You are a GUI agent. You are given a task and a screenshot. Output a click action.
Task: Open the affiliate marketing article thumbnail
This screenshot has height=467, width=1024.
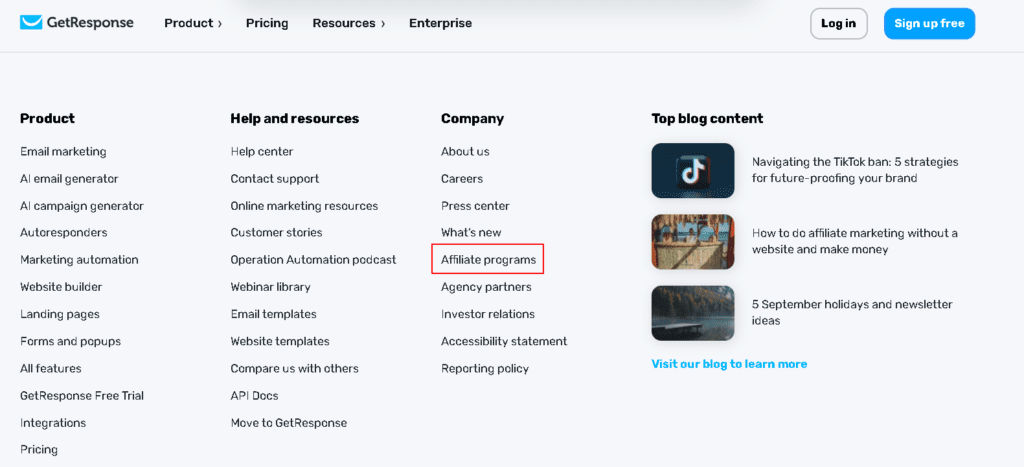tap(693, 242)
